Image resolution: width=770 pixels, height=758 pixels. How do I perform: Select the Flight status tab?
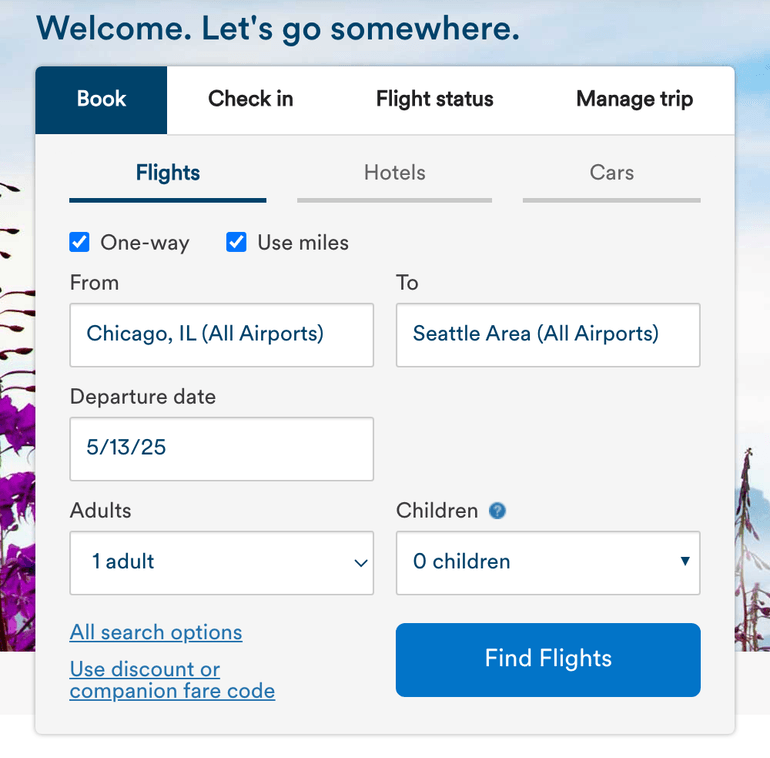click(434, 99)
